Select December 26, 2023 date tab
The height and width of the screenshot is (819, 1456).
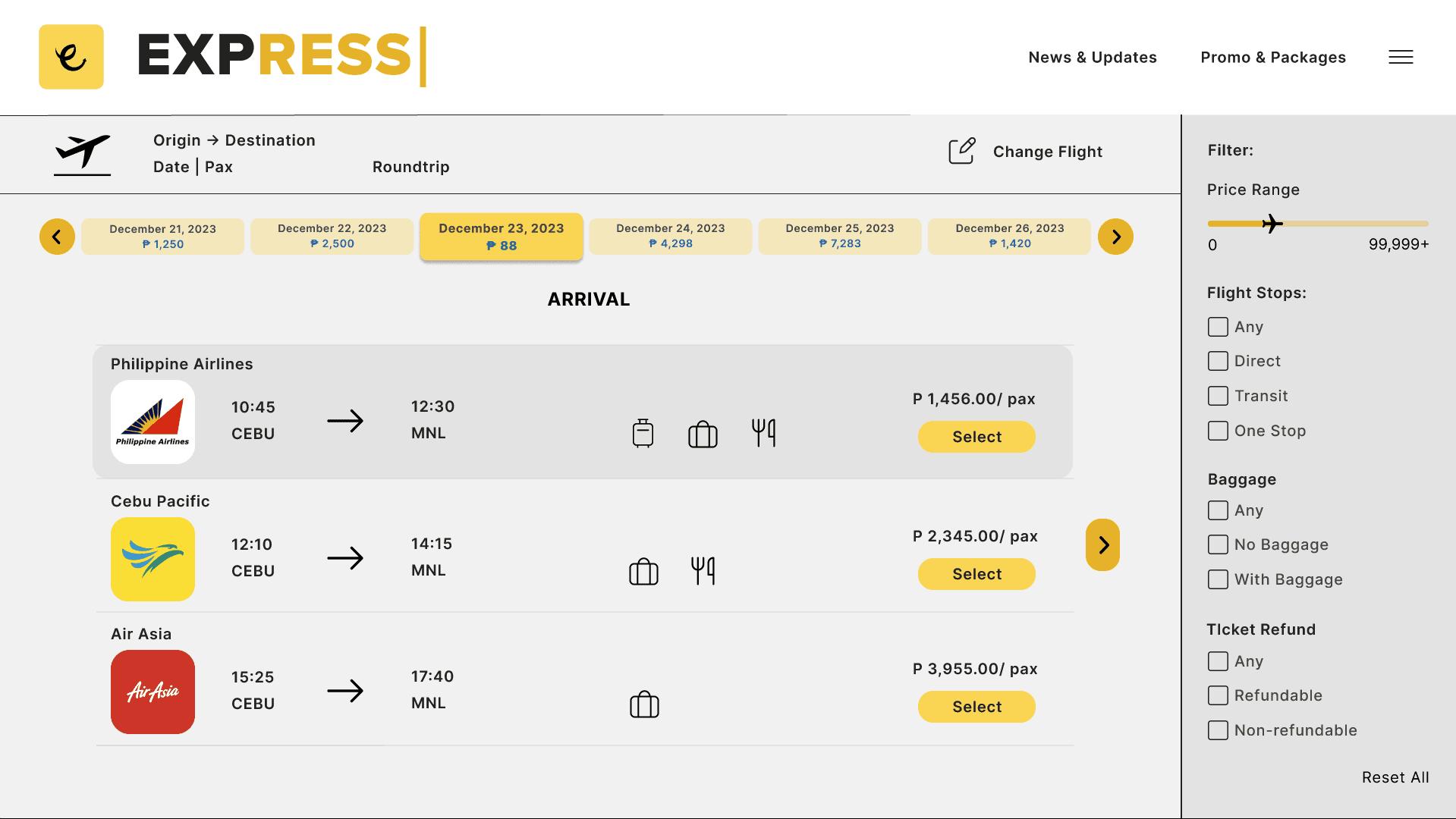[1009, 237]
